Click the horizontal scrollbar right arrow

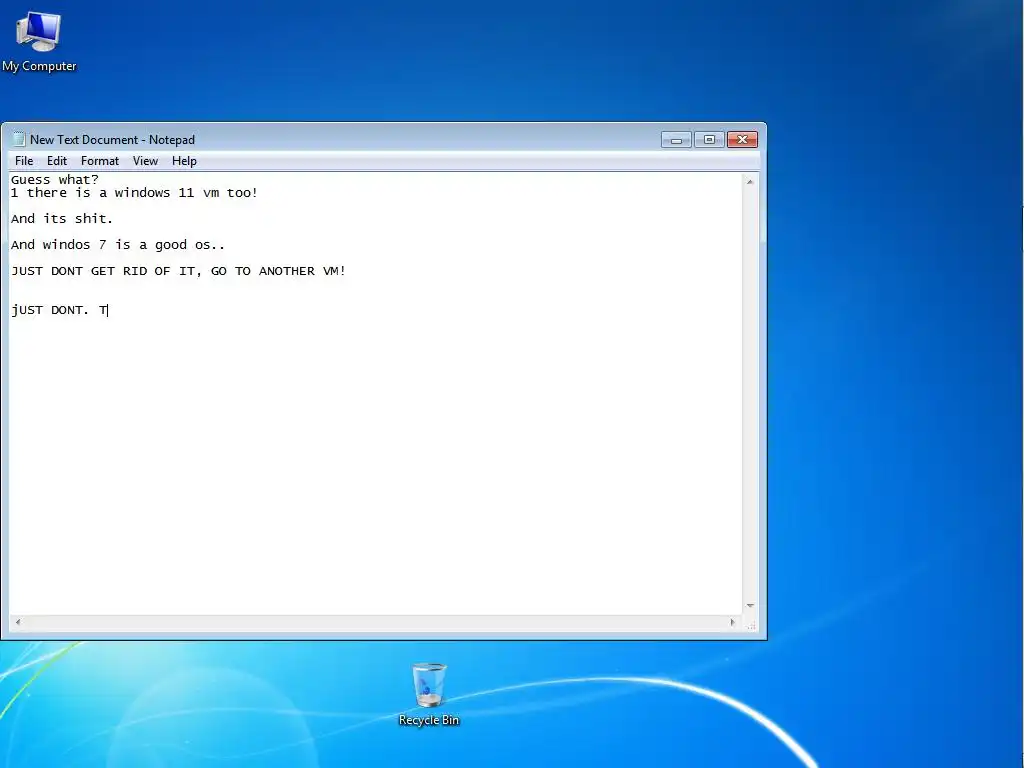733,622
